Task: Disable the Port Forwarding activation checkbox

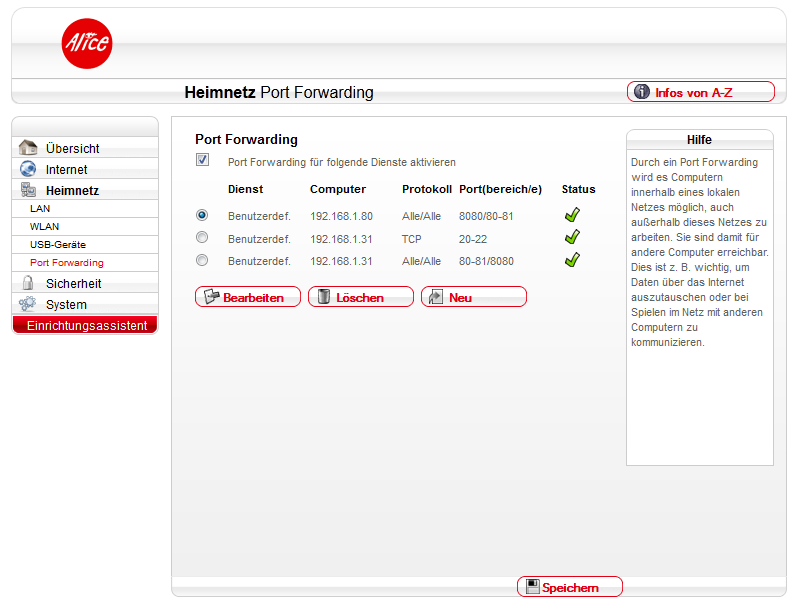Action: pos(203,160)
